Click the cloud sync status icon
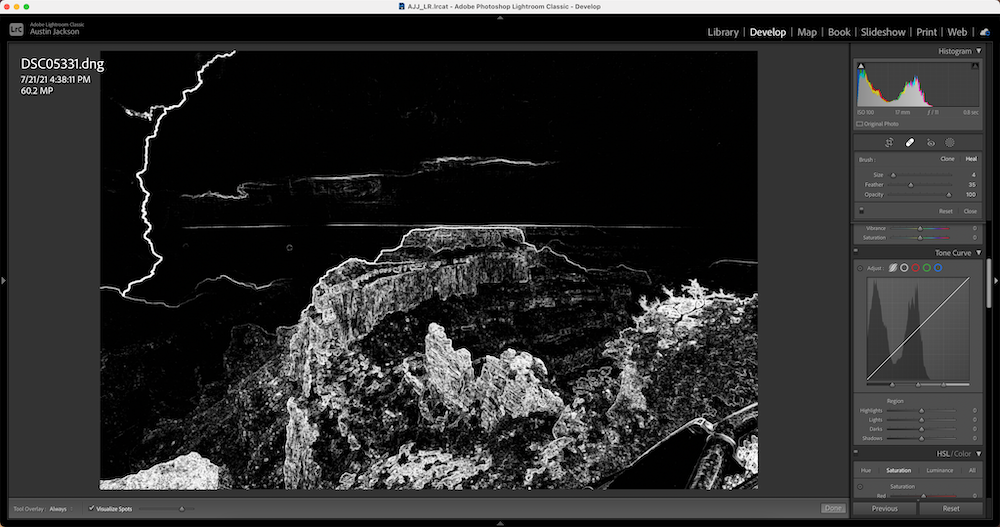The height and width of the screenshot is (527, 1000). click(x=985, y=32)
